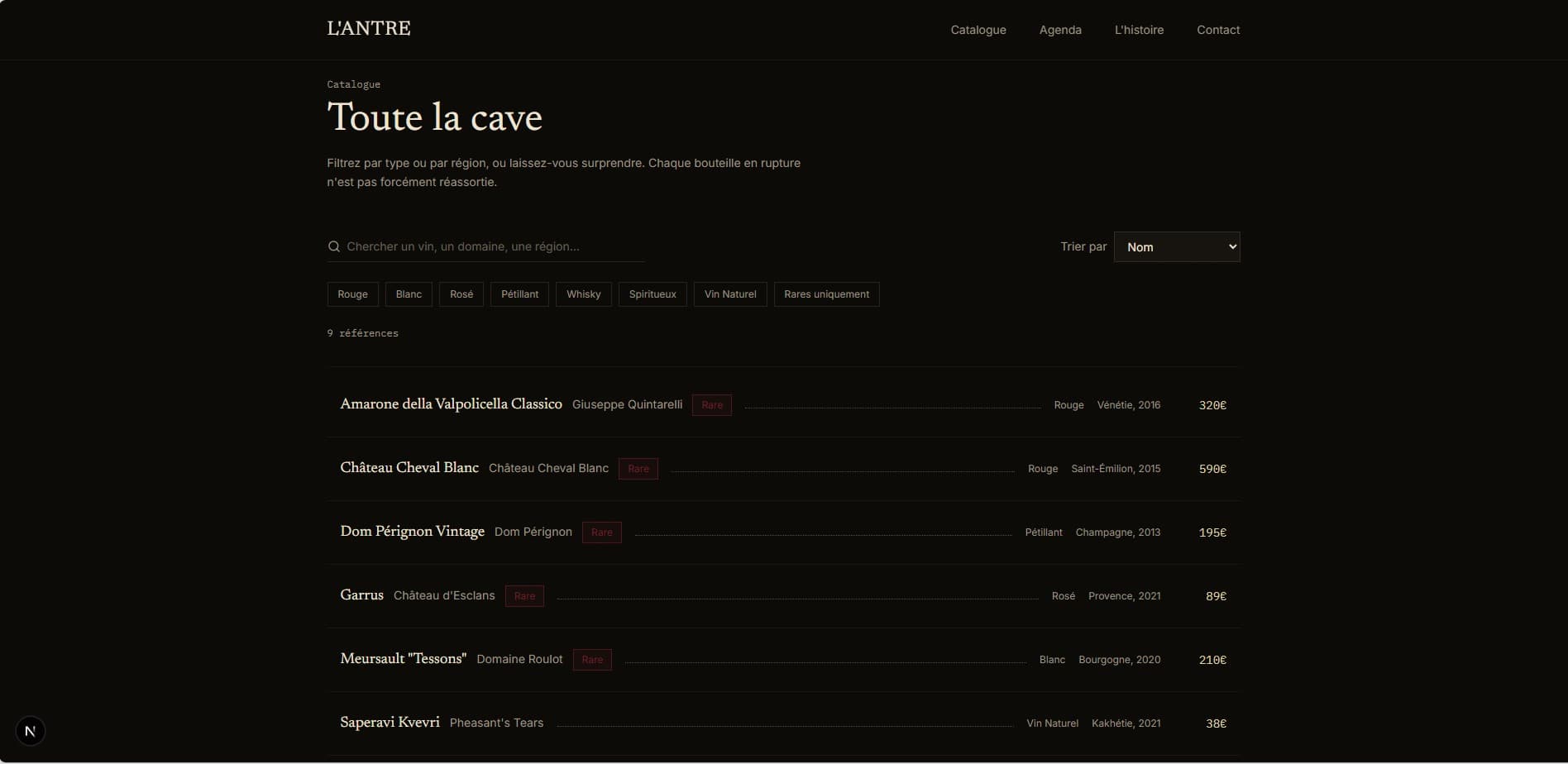This screenshot has height=764, width=1568.
Task: Click the 320€ price
Action: [1212, 405]
